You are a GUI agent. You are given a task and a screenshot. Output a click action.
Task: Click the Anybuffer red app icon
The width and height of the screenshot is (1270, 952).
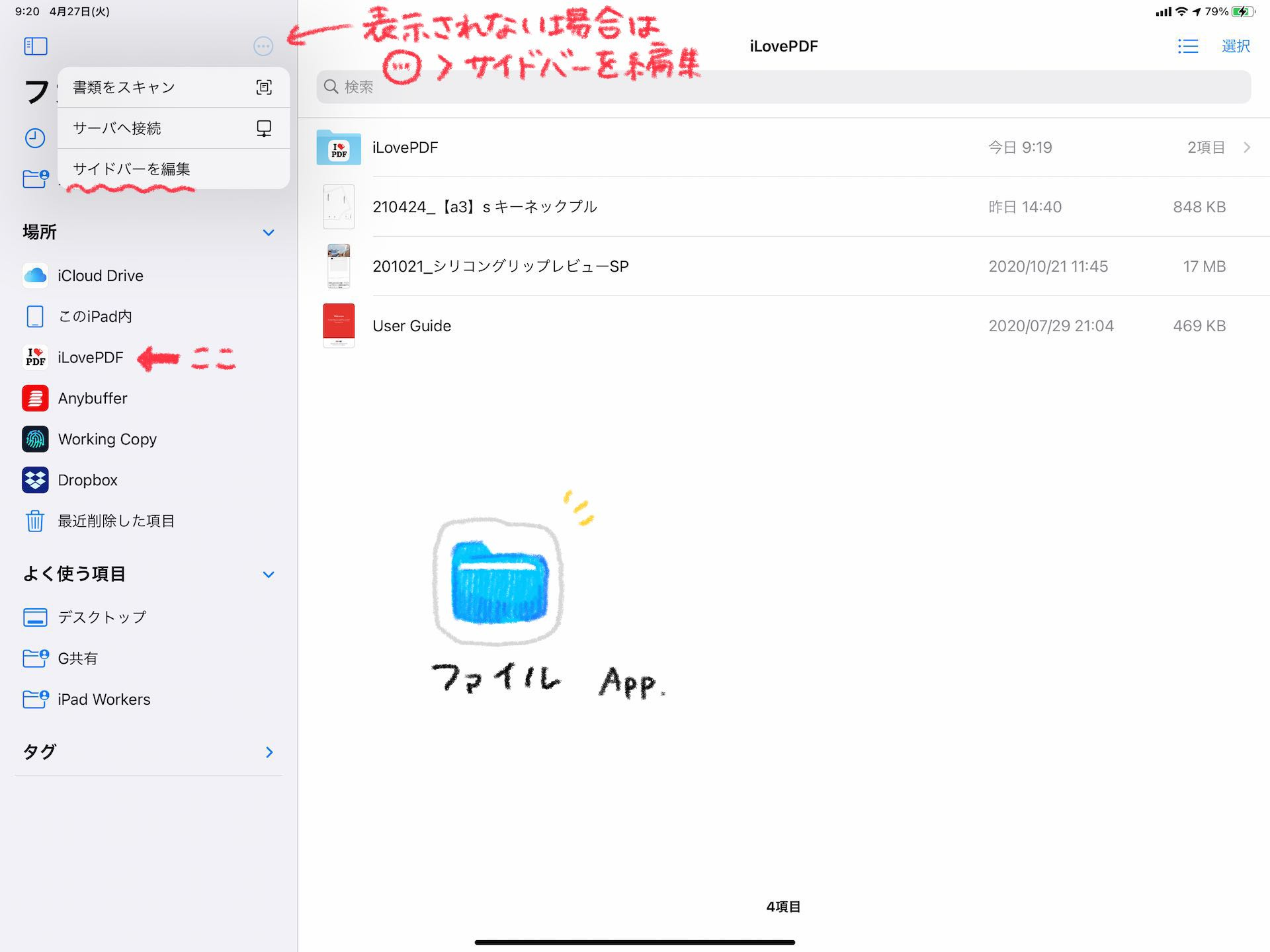[x=35, y=399]
